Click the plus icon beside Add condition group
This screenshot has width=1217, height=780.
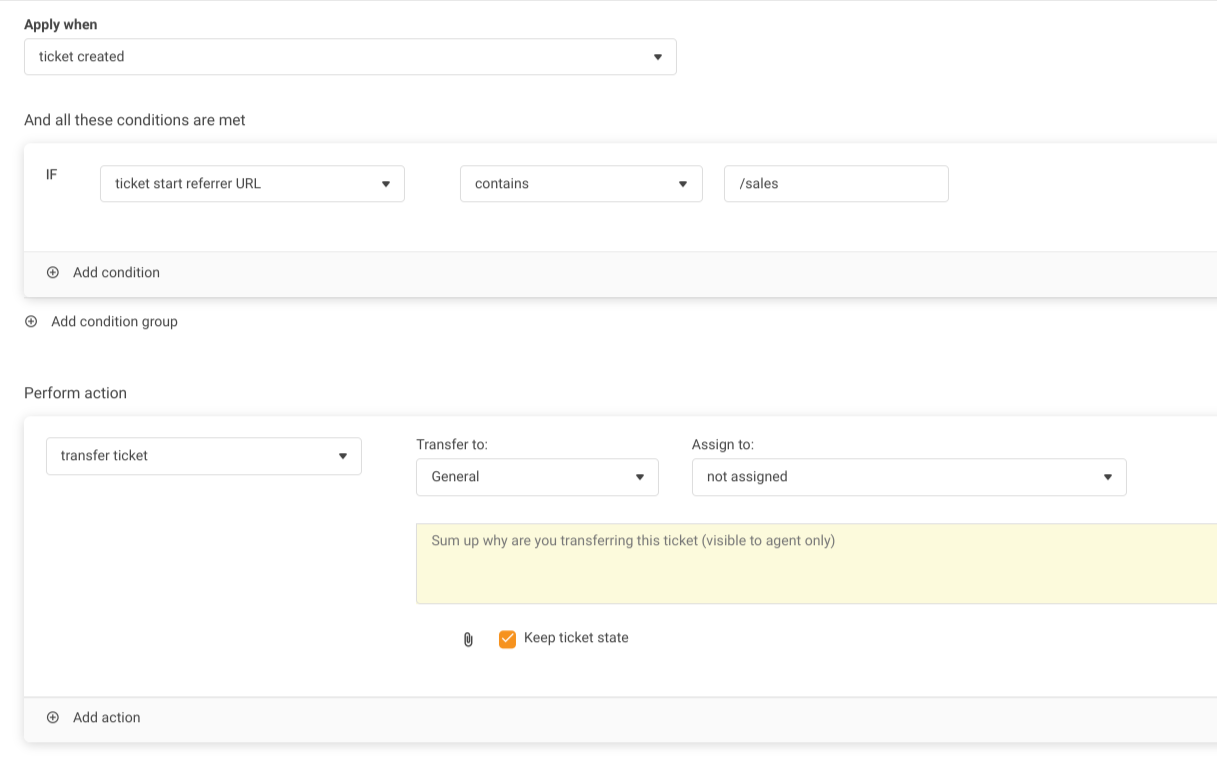(31, 321)
